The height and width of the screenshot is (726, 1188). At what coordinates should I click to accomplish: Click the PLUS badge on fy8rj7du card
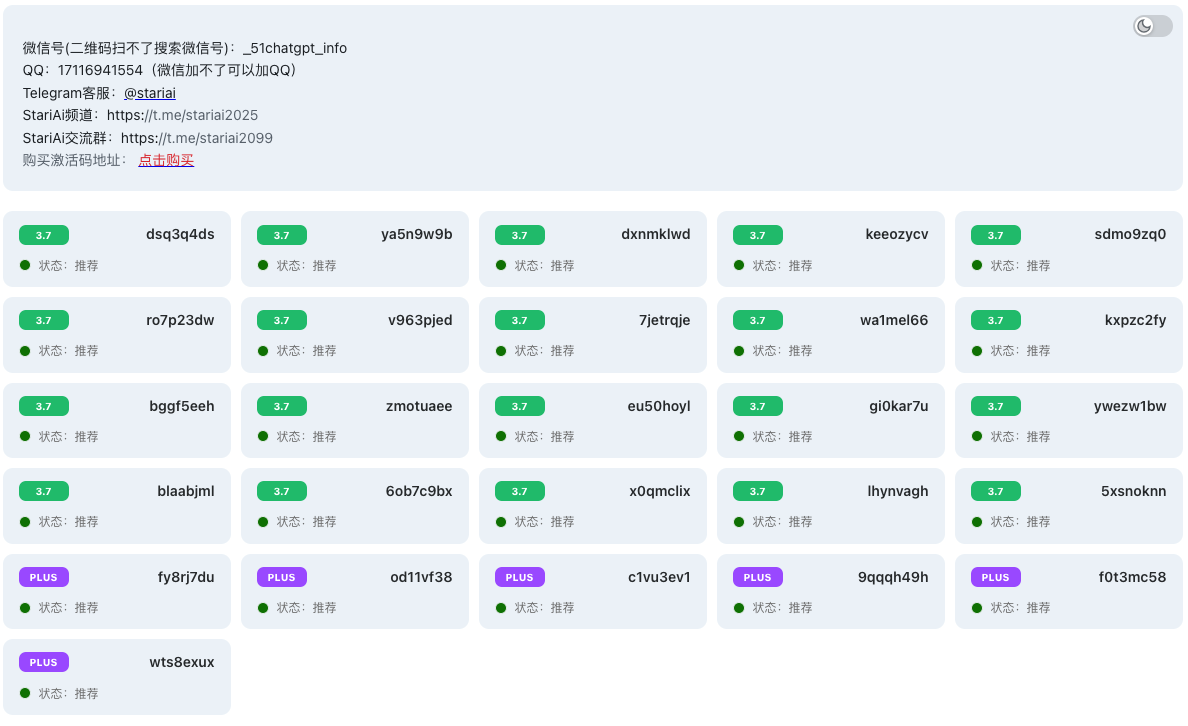[x=44, y=577]
